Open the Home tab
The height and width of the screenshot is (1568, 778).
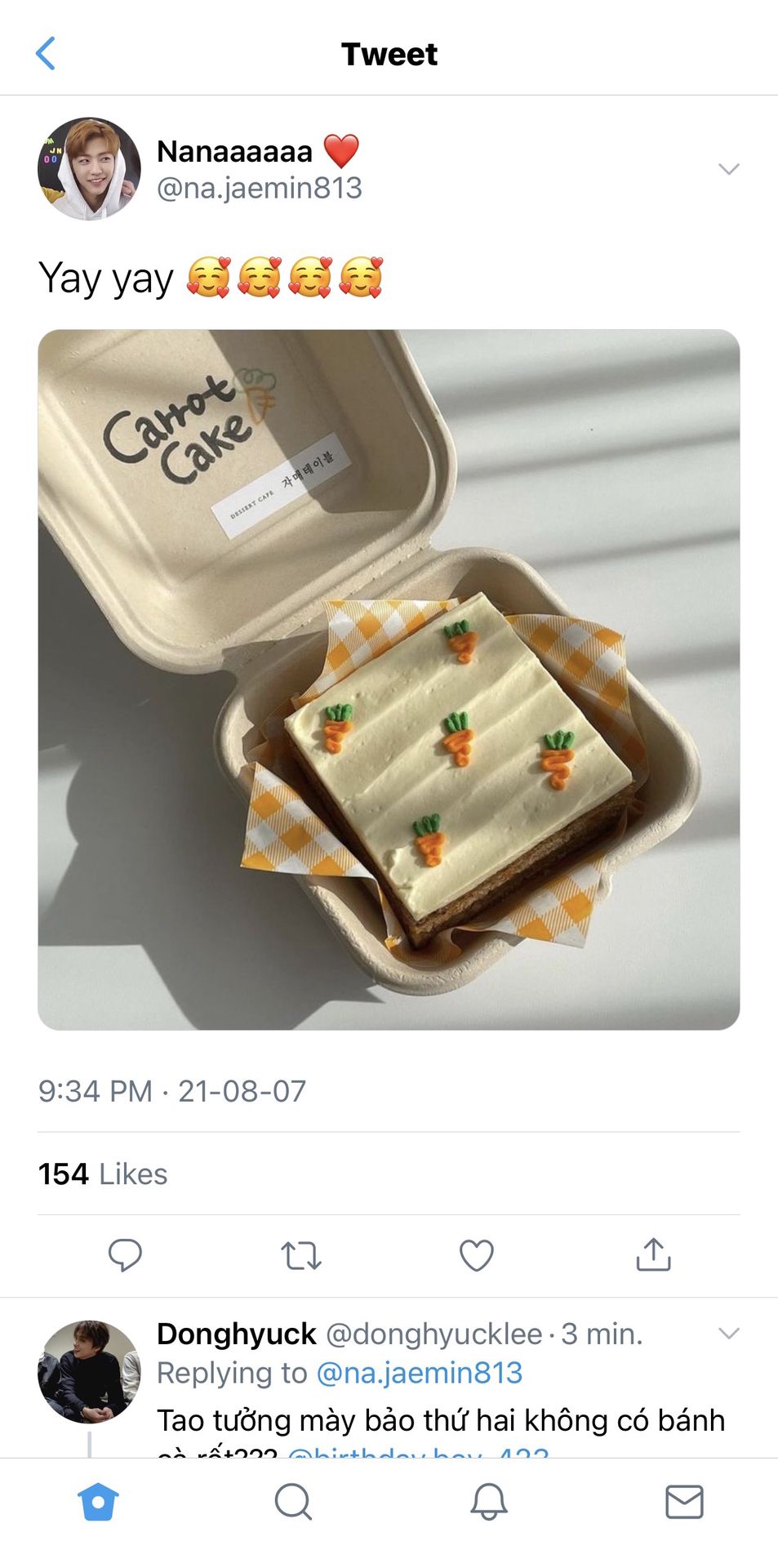pos(98,1501)
